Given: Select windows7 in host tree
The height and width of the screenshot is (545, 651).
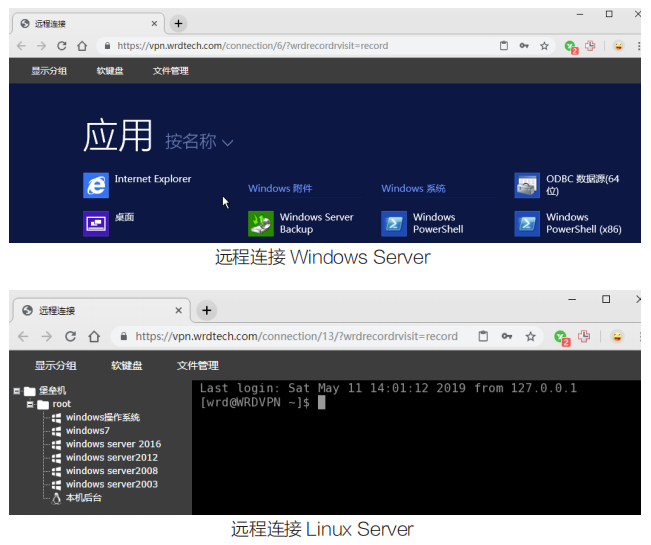Looking at the screenshot, I should pos(88,430).
